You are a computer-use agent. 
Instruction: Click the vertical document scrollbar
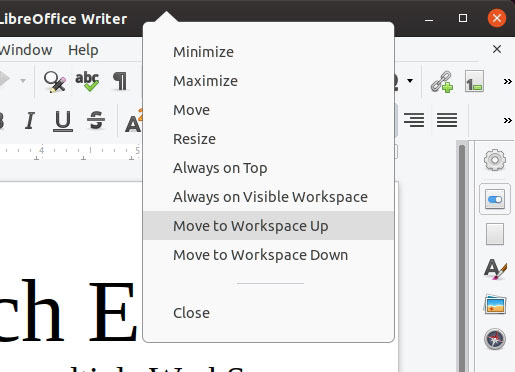pyautogui.click(x=462, y=258)
